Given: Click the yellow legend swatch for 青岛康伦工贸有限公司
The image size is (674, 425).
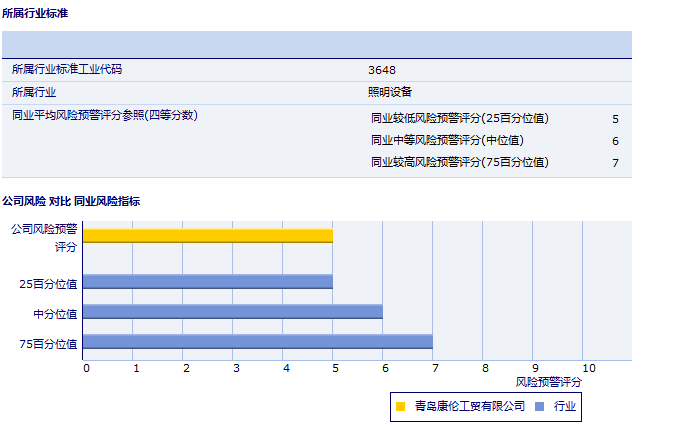Looking at the screenshot, I should coord(400,406).
